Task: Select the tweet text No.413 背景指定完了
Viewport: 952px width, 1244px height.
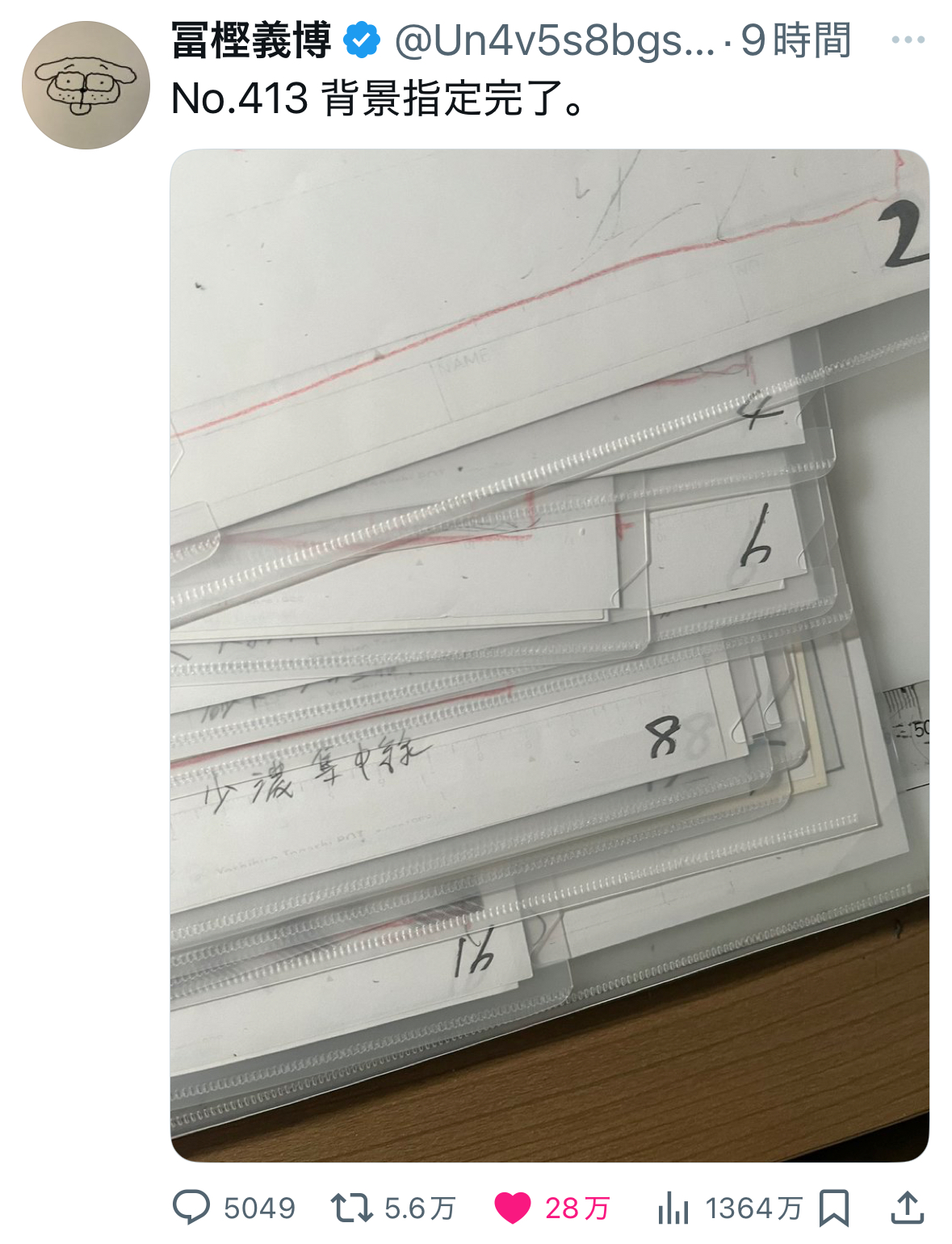Action: [x=379, y=99]
